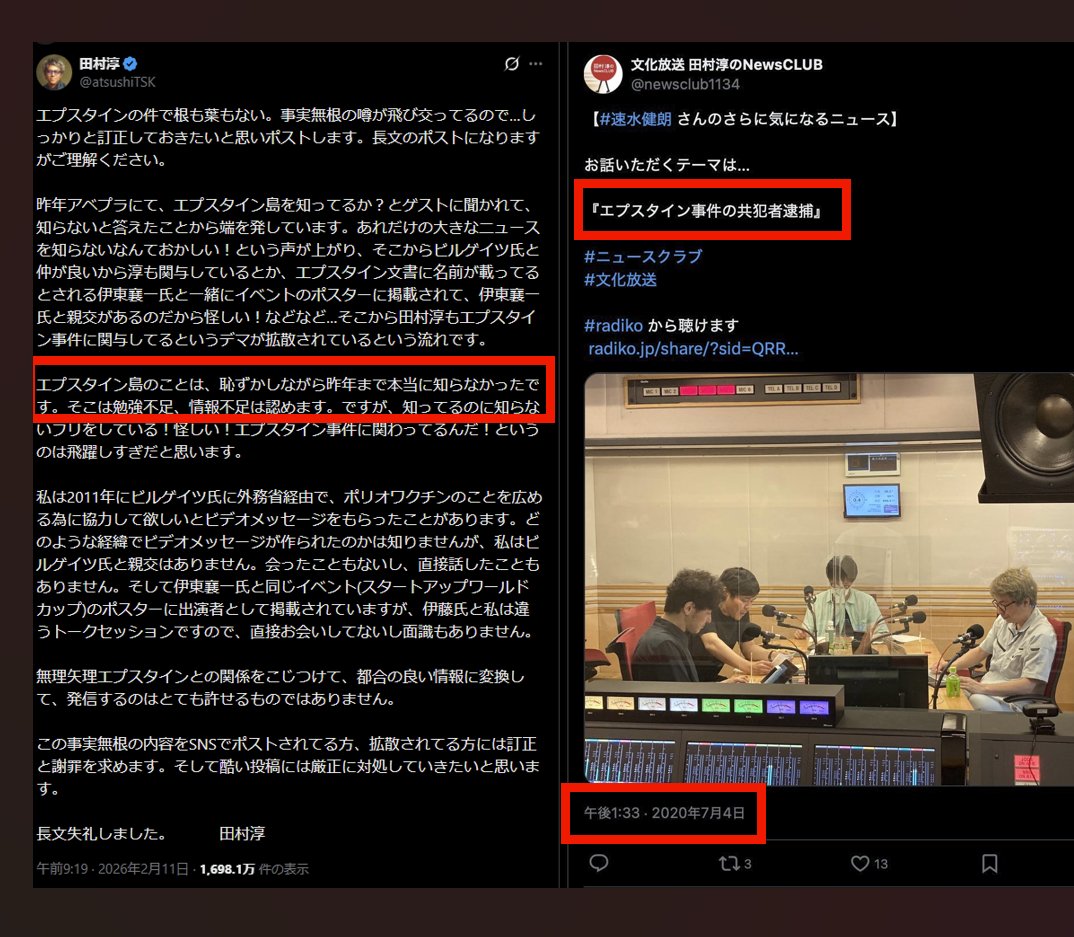This screenshot has width=1074, height=937.
Task: Open the #文化放送 hashtag
Action: [620, 279]
